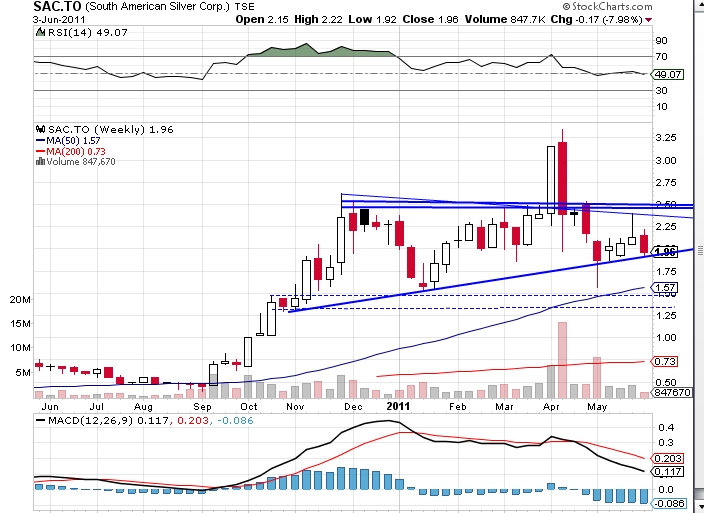The image size is (704, 513).
Task: Click the Dec label on time axis
Action: (x=353, y=407)
